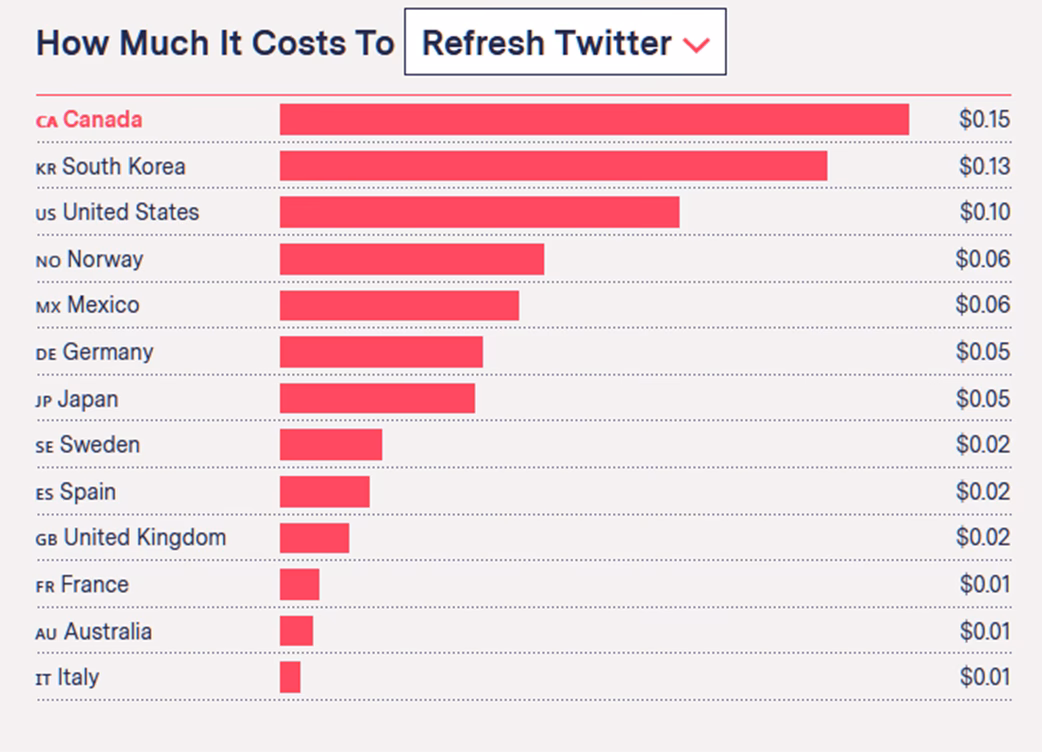Click the $0.13 South Korea value

(x=984, y=166)
